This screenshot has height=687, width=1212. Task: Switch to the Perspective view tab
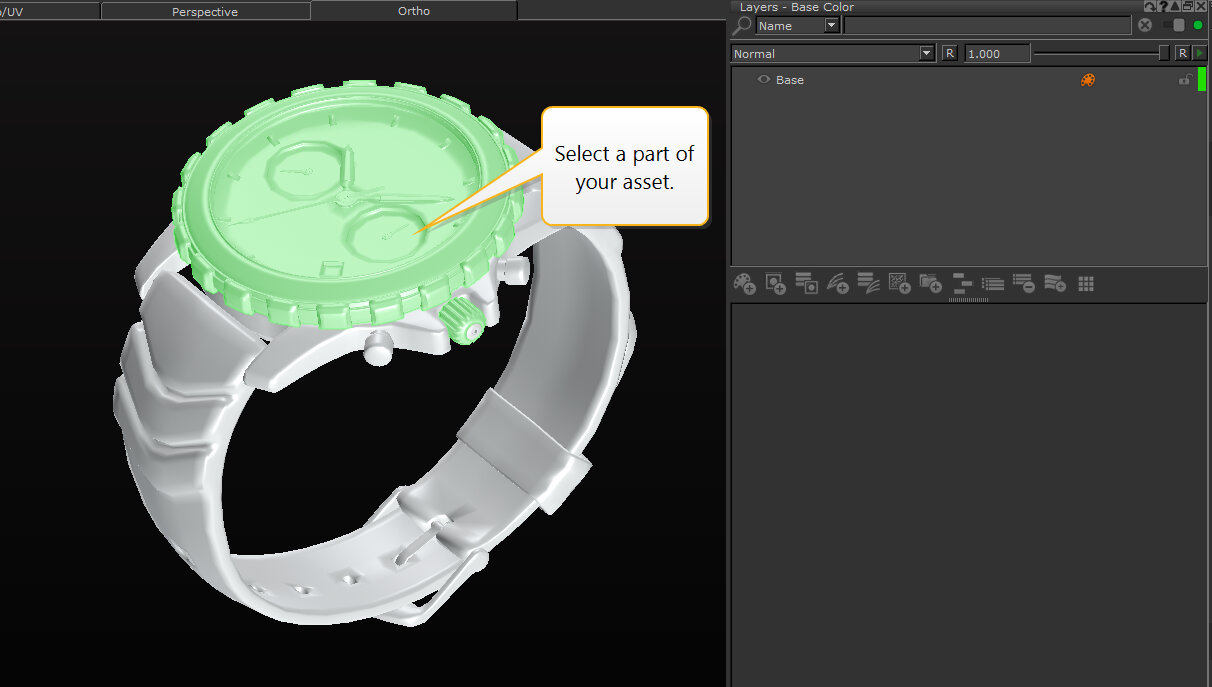click(205, 11)
